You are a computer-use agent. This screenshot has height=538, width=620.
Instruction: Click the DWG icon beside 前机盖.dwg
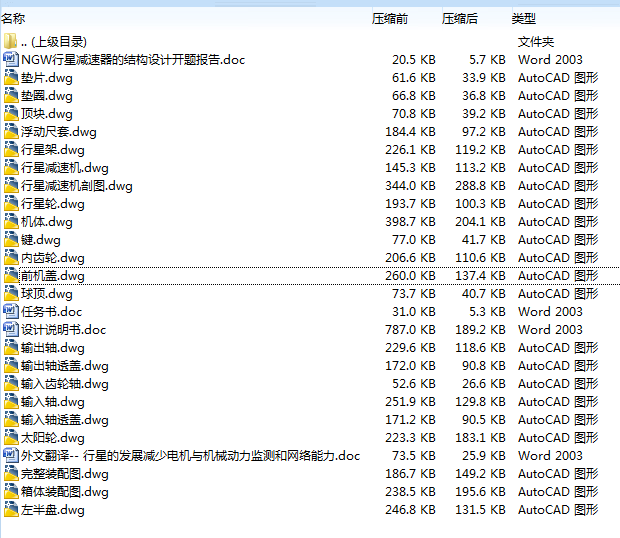(11, 275)
